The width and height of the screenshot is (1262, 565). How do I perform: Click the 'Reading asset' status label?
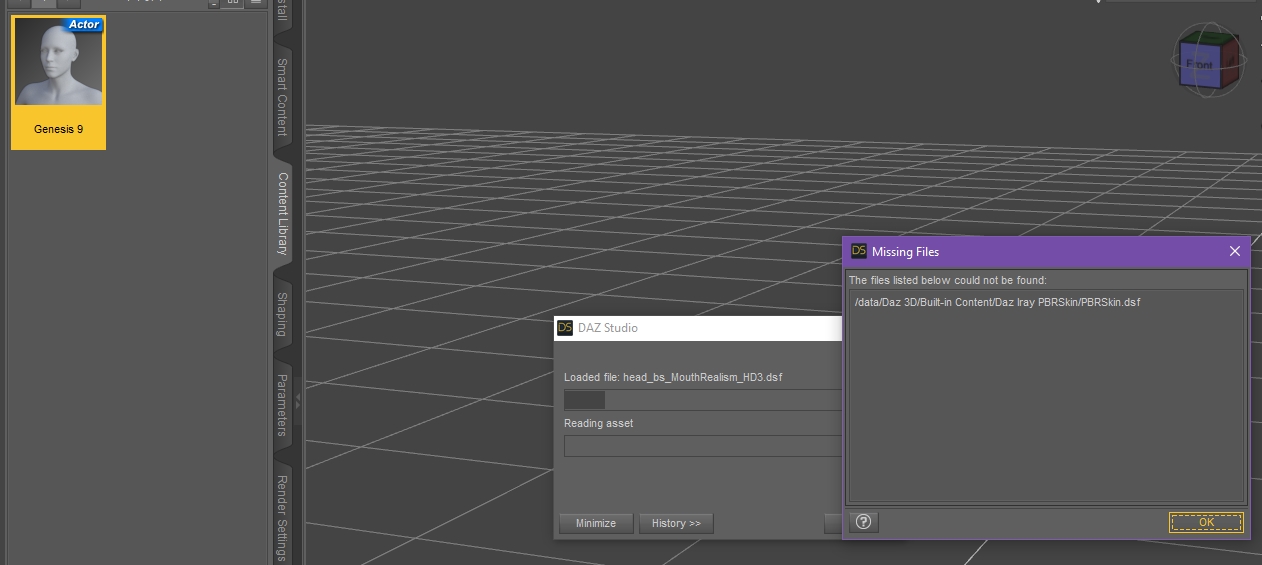tap(599, 423)
